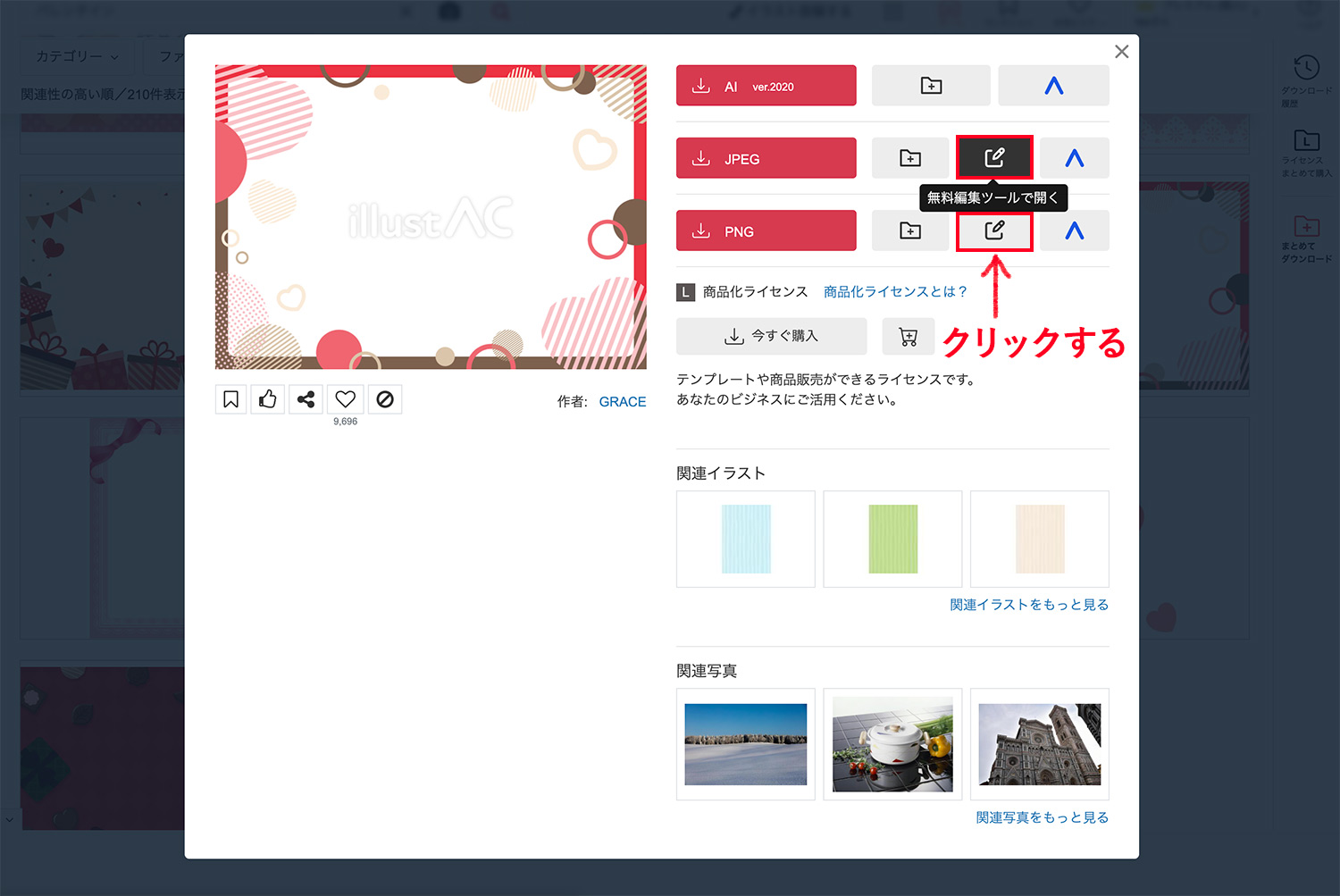Save the JPEG to a folder
Viewport: 1340px width, 896px height.
click(910, 157)
